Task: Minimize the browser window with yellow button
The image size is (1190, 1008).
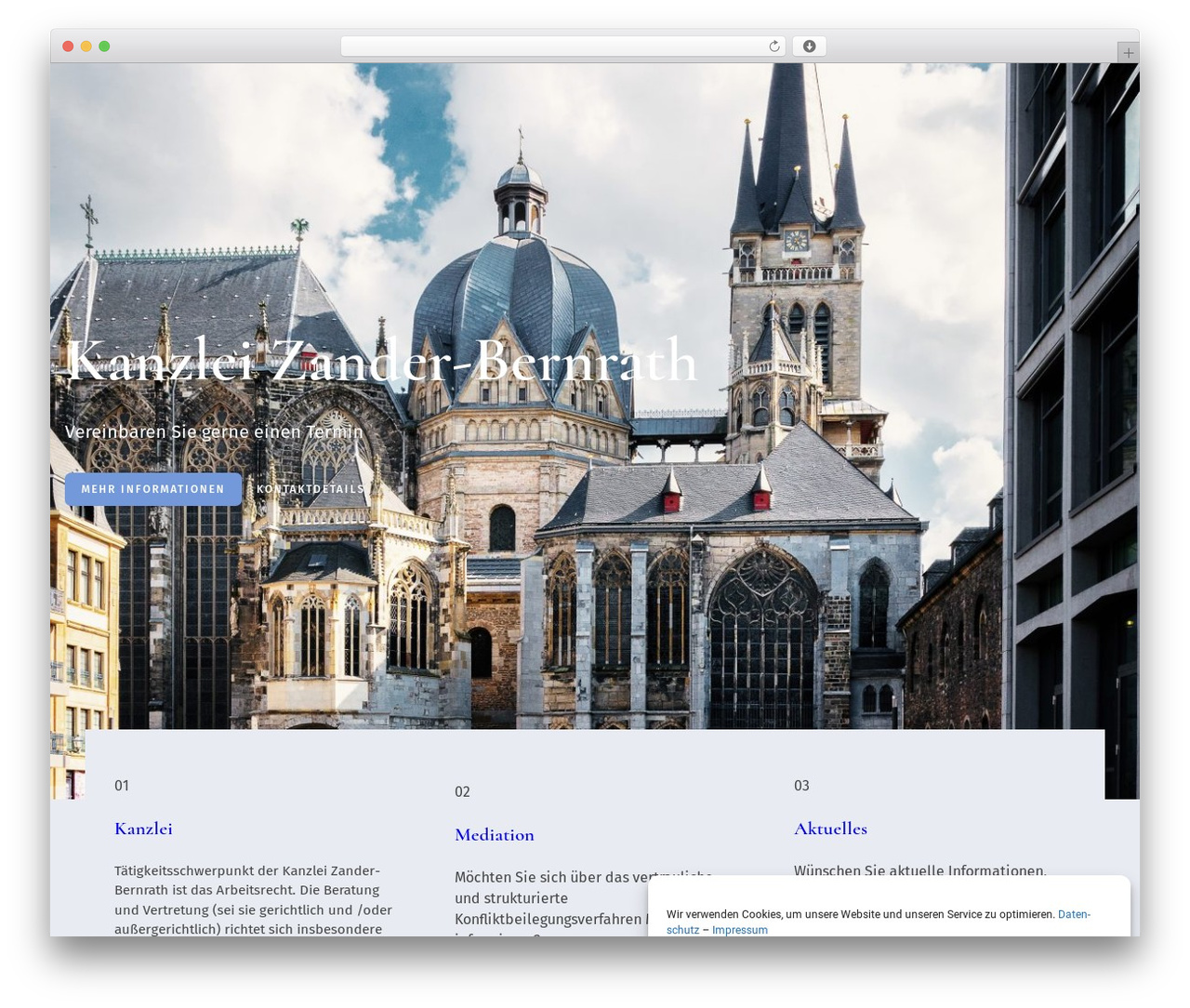Action: click(86, 46)
